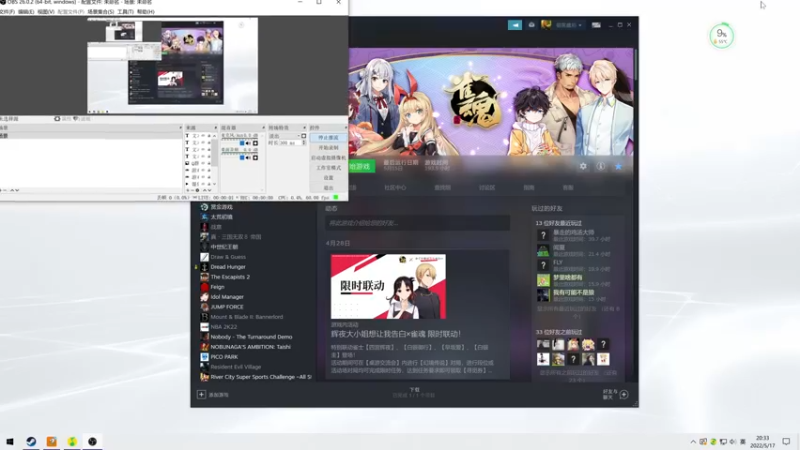Open OBS 设置 settings button

point(328,178)
